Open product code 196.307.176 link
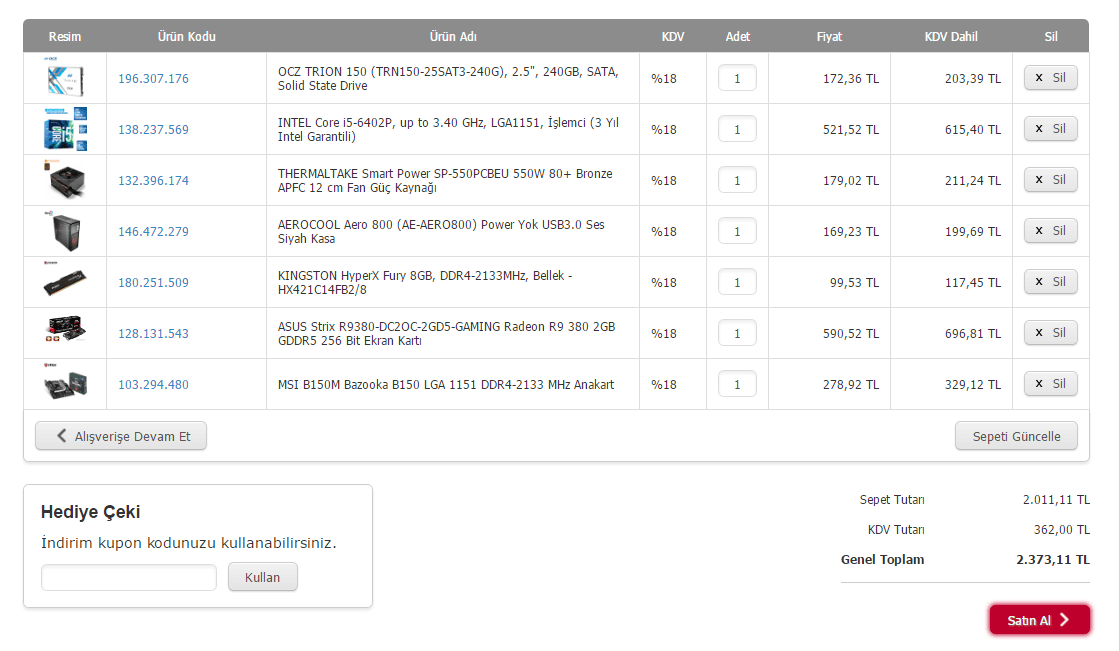This screenshot has width=1119, height=651. (x=153, y=79)
